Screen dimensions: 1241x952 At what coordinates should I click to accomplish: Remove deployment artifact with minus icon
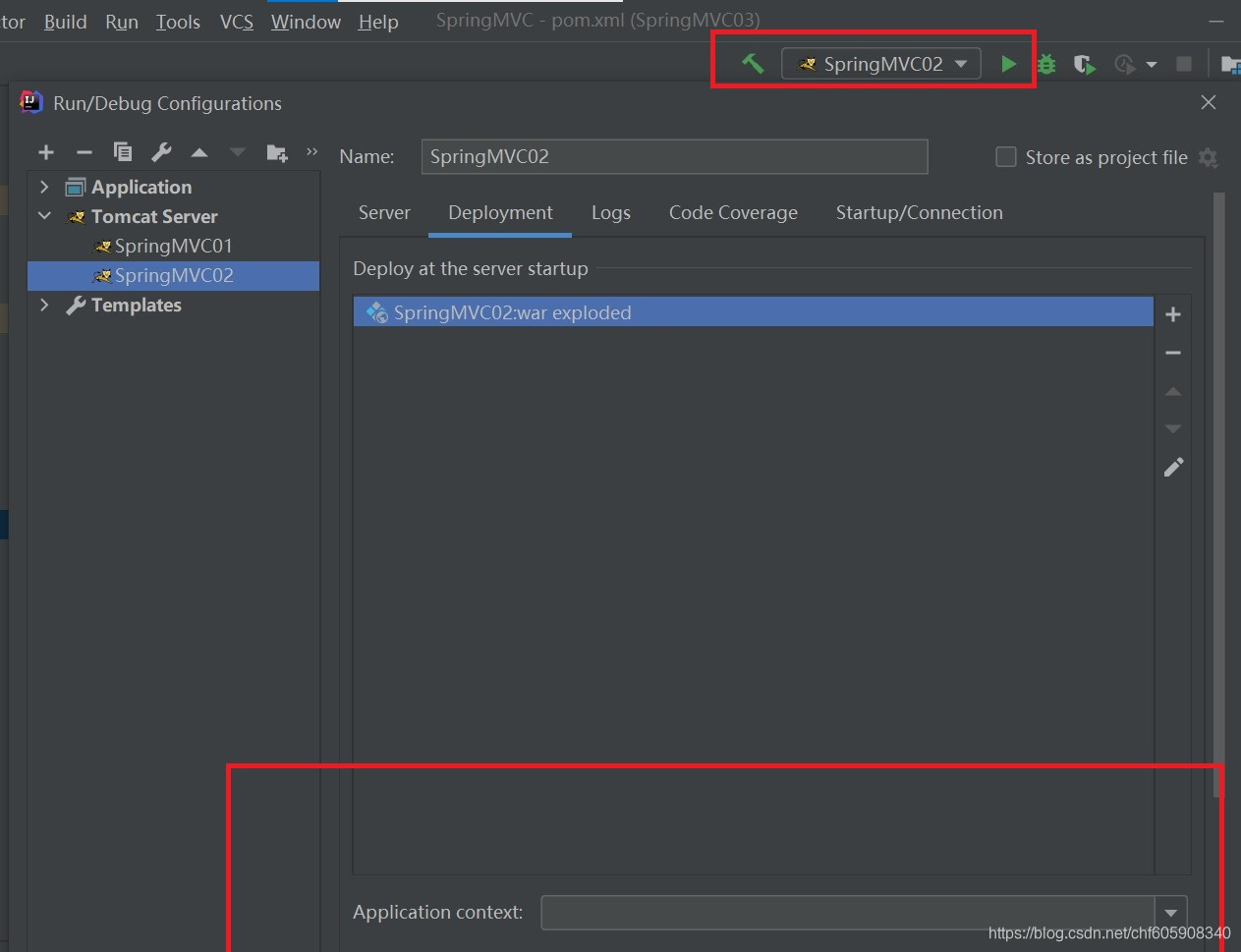point(1173,353)
